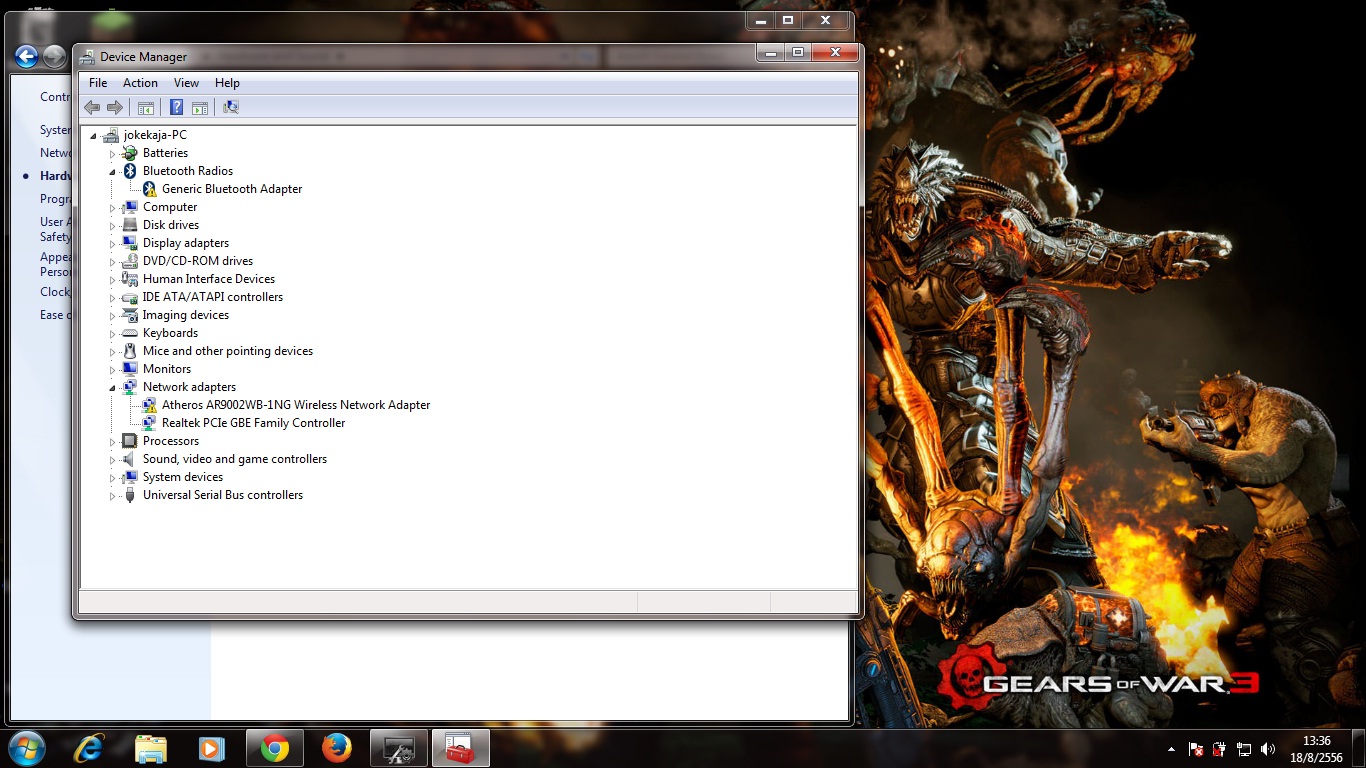Select the Batteries category icon
The image size is (1366, 768).
[x=129, y=153]
